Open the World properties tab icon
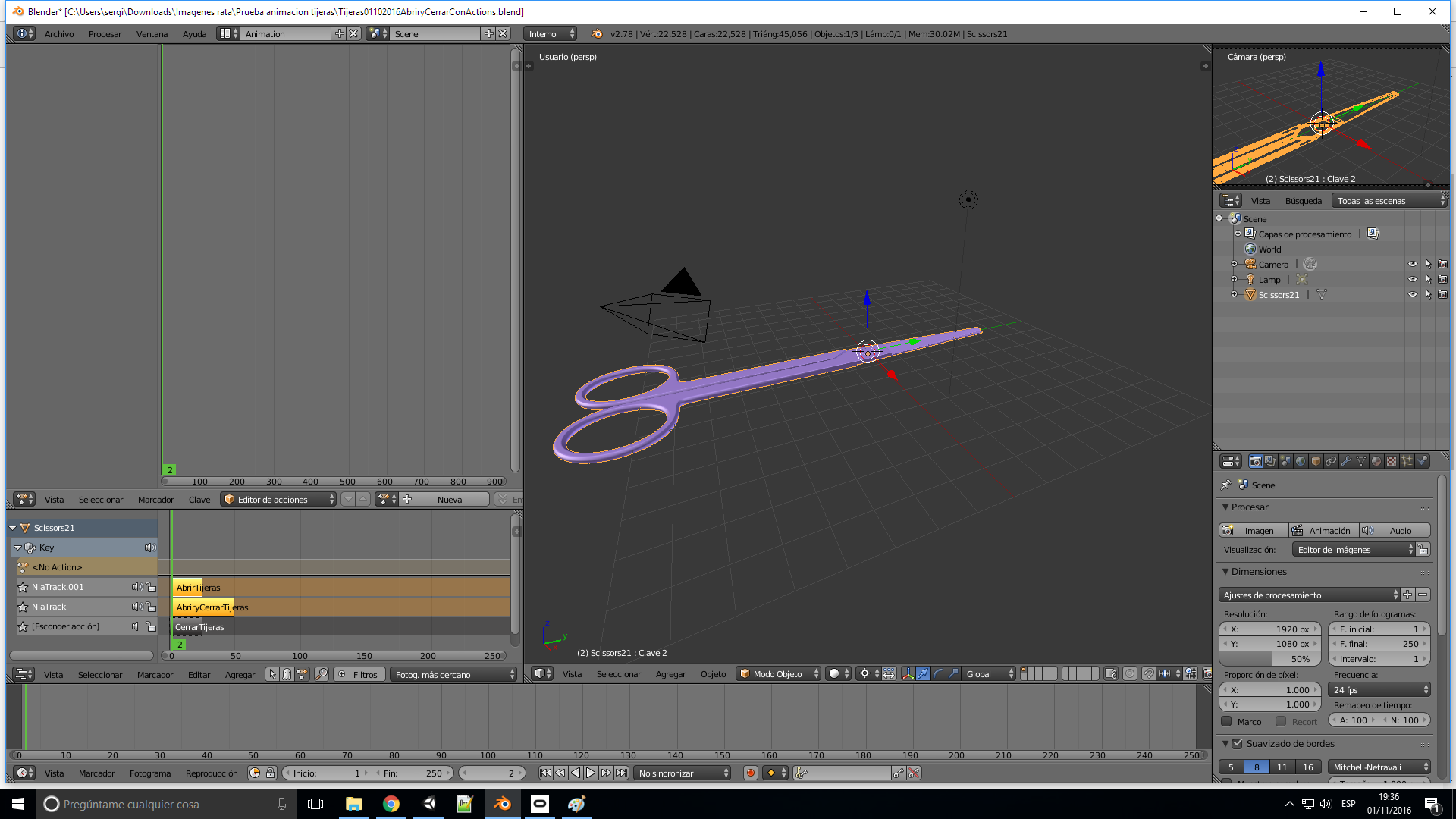 pyautogui.click(x=1301, y=461)
